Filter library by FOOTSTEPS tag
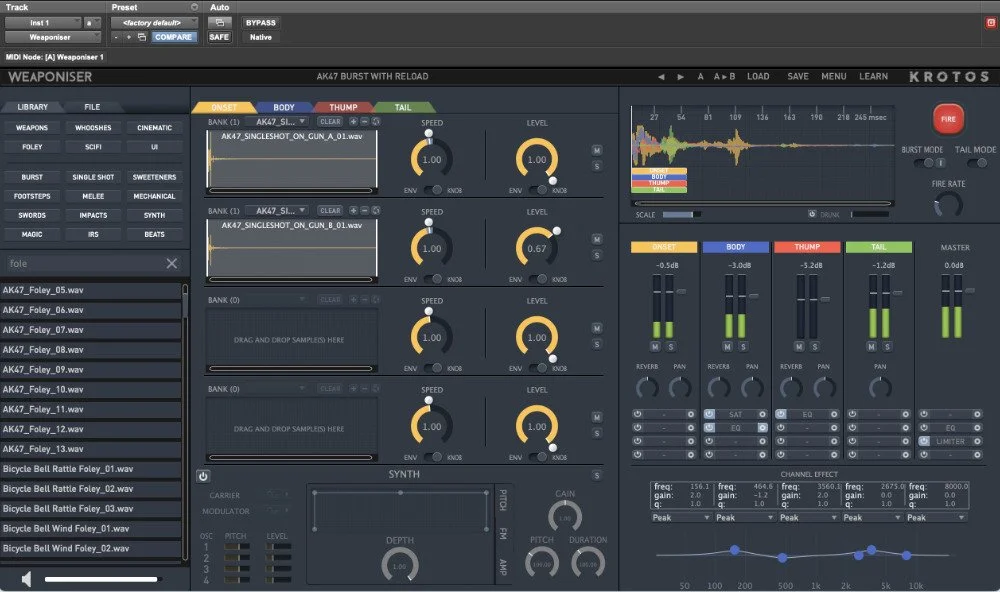 coord(32,196)
